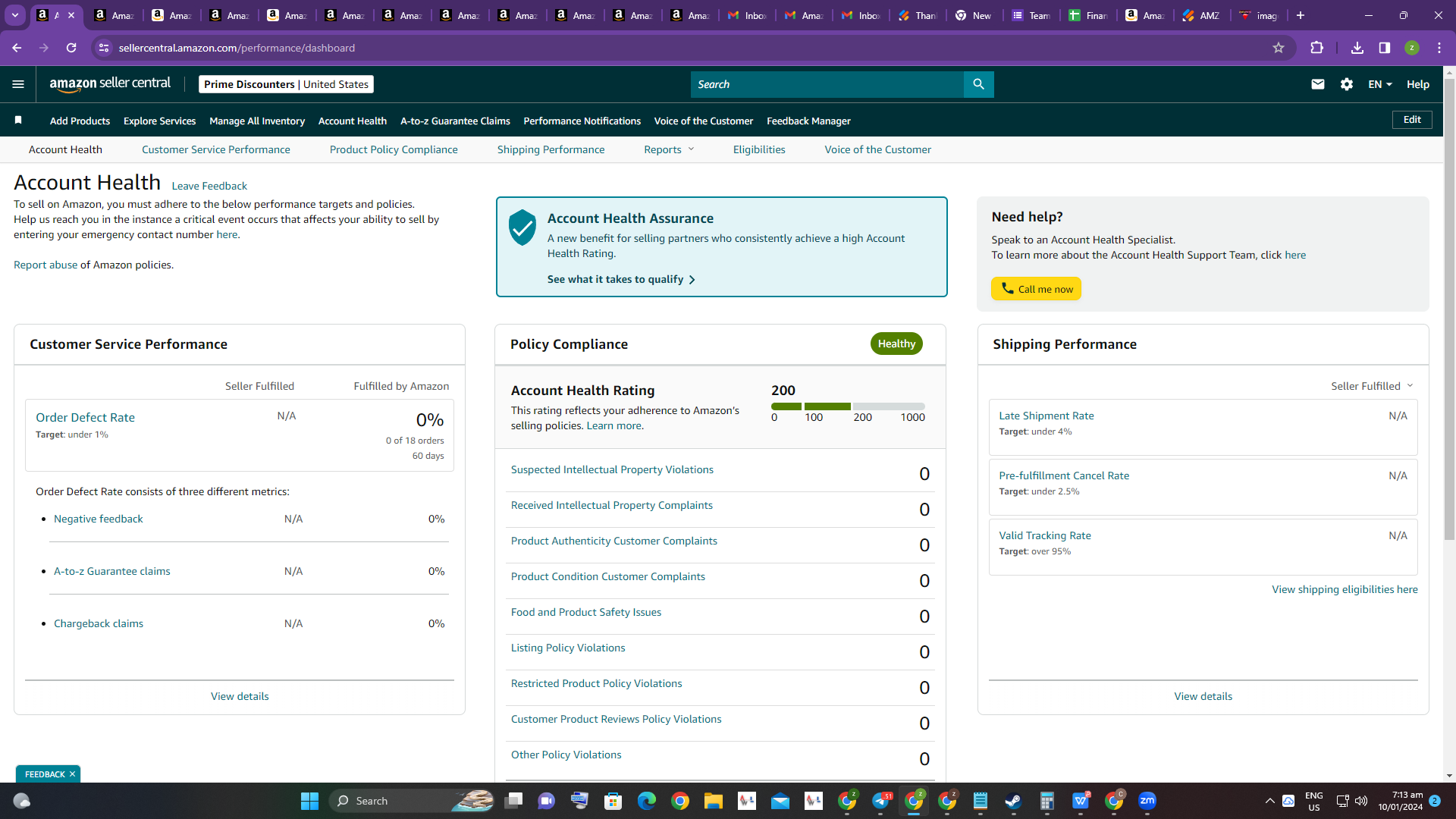Open Zoom from the taskbar
The height and width of the screenshot is (819, 1456).
point(1147,801)
